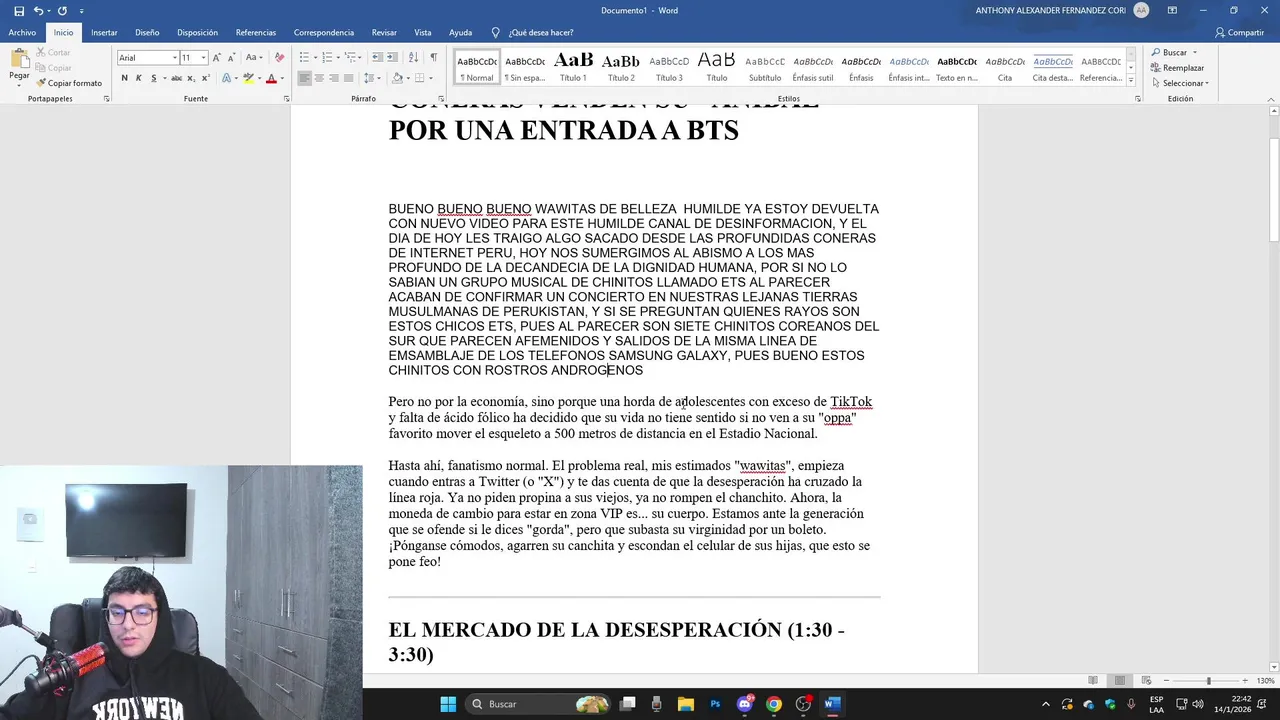Screen dimensions: 1280x720
Task: Open the Párrafo dialog launcher
Action: point(440,99)
